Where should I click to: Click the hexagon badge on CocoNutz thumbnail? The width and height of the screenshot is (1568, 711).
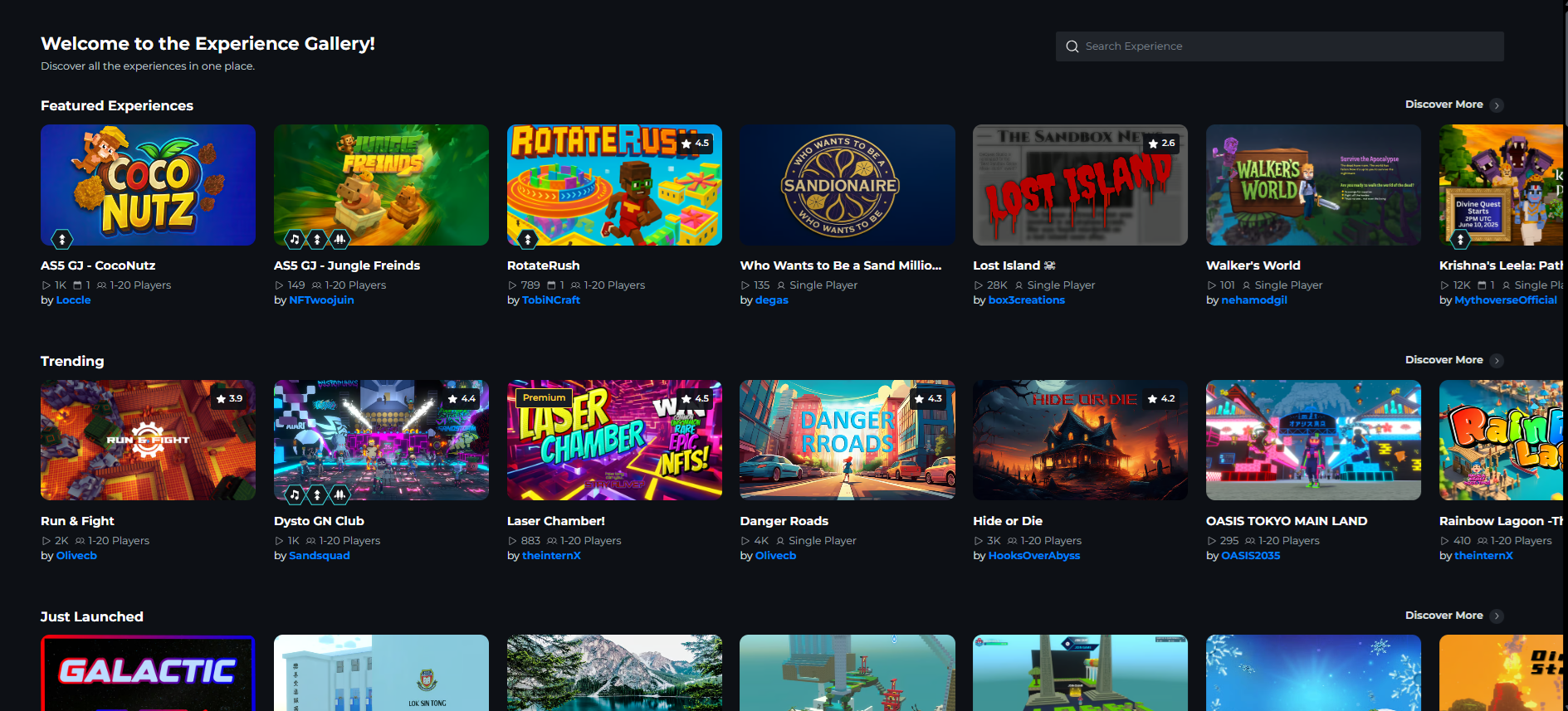pos(62,240)
